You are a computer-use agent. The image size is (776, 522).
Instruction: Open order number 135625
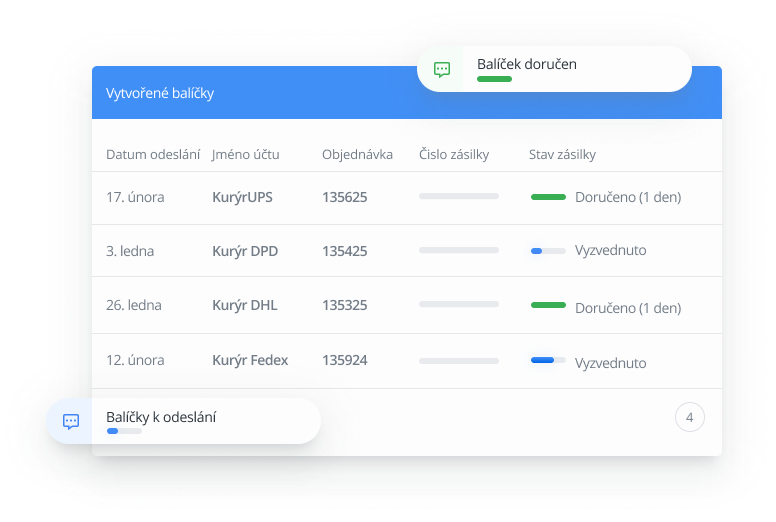(344, 197)
